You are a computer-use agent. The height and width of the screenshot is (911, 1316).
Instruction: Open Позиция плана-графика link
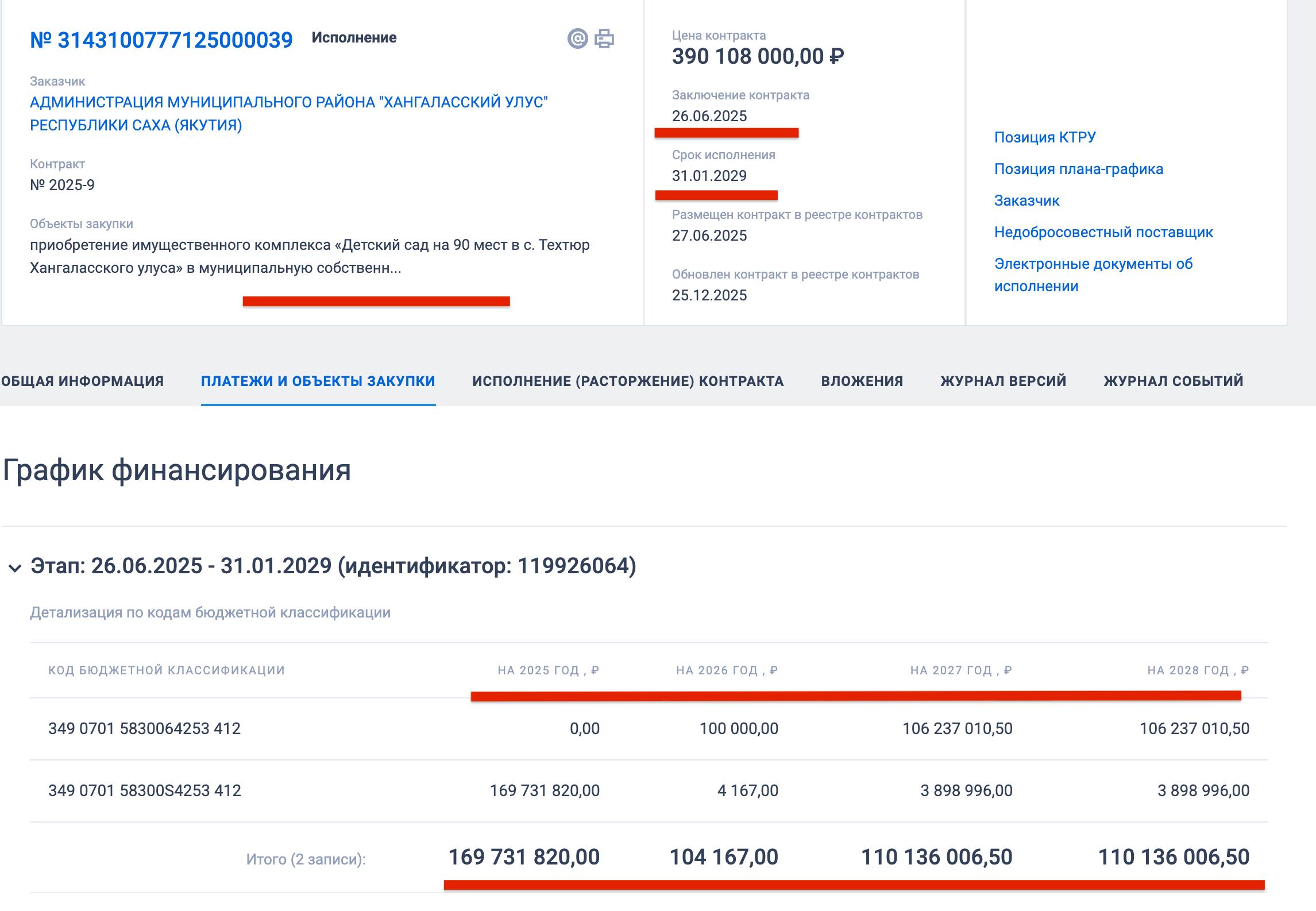click(x=1078, y=169)
